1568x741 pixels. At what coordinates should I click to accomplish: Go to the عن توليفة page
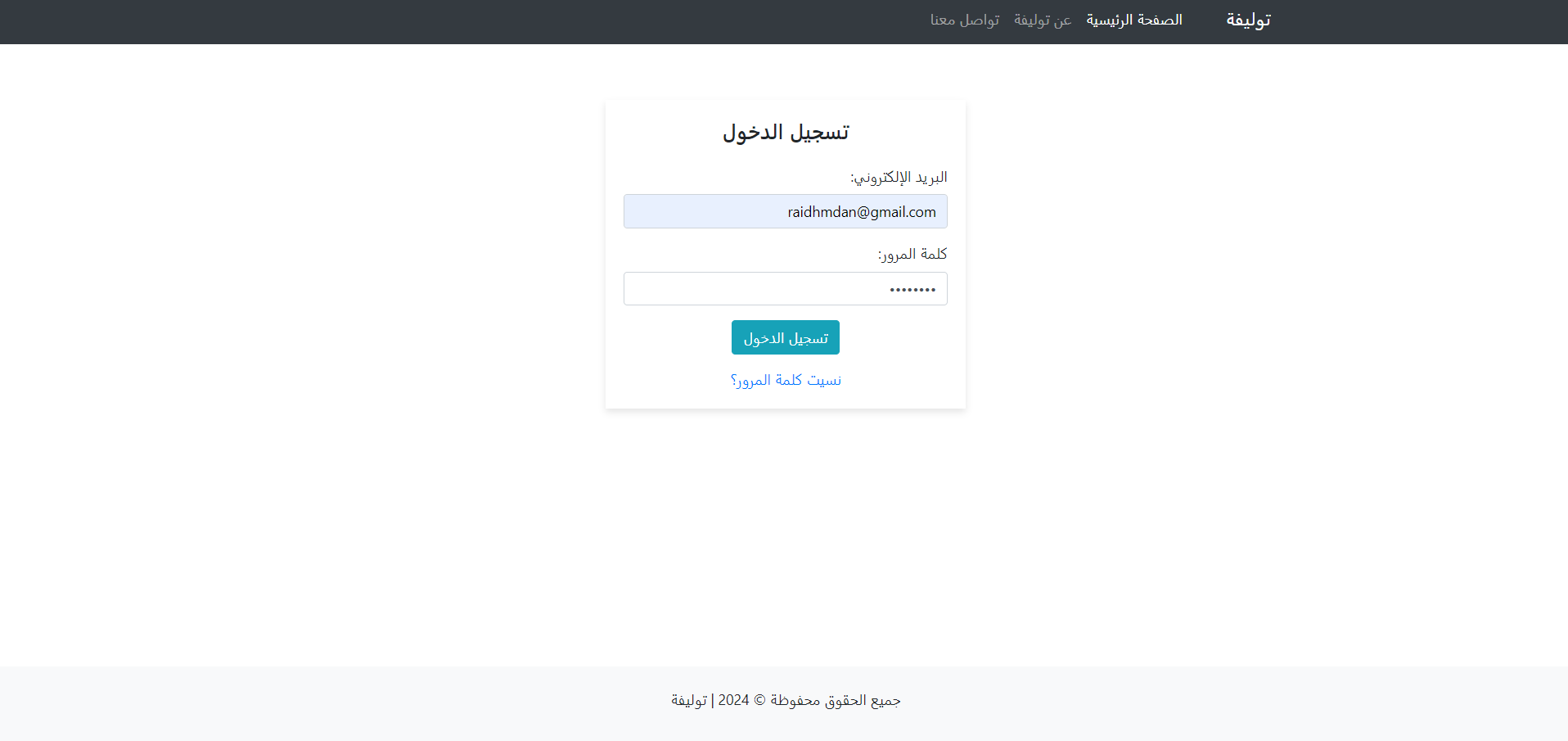click(x=1042, y=20)
